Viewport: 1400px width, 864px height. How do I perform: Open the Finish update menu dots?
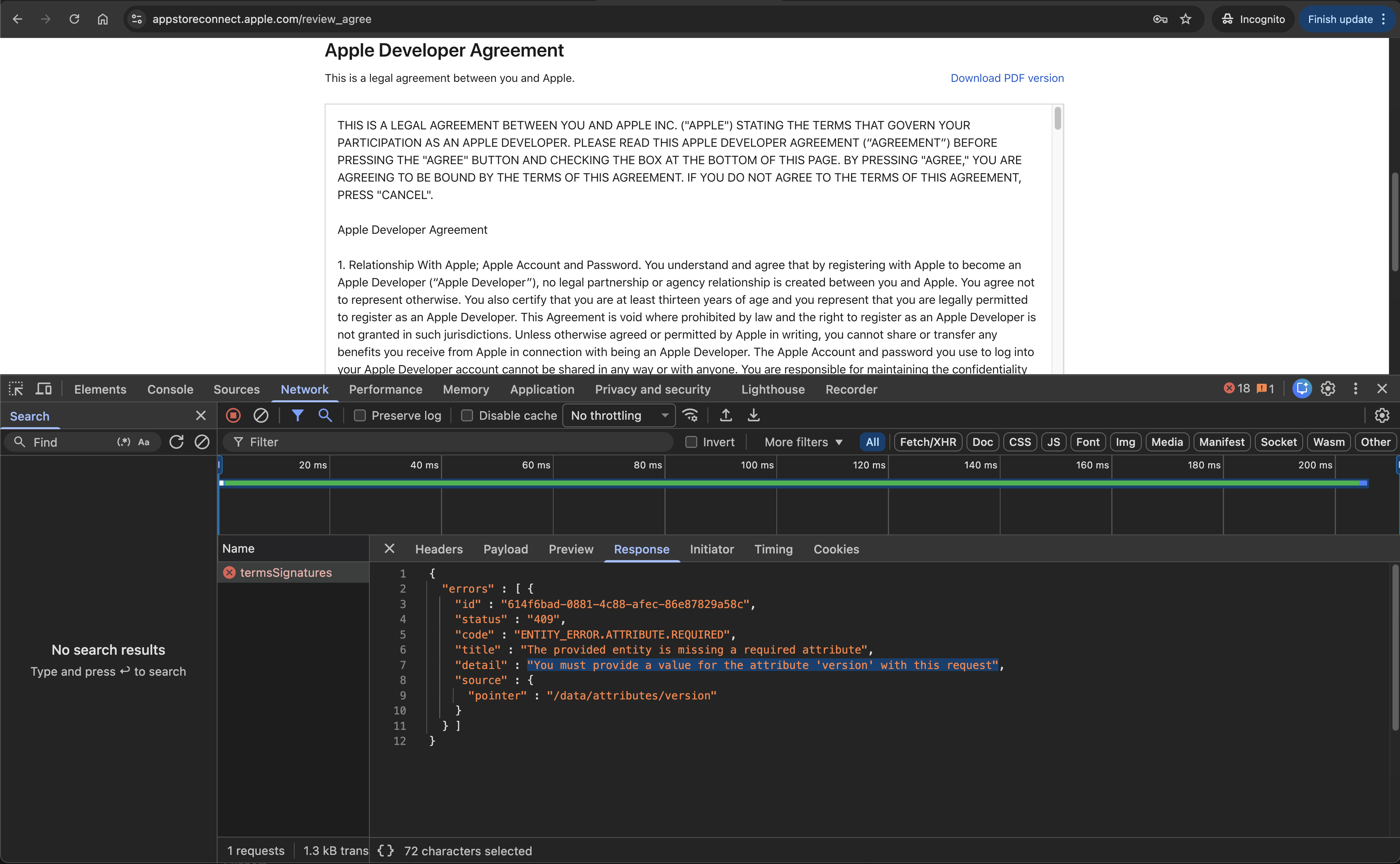pyautogui.click(x=1383, y=19)
